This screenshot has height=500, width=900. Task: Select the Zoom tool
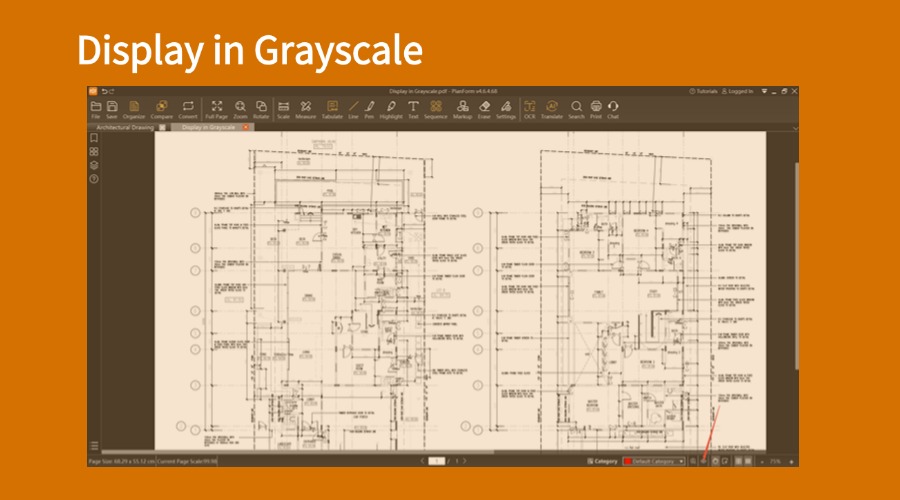click(x=240, y=109)
